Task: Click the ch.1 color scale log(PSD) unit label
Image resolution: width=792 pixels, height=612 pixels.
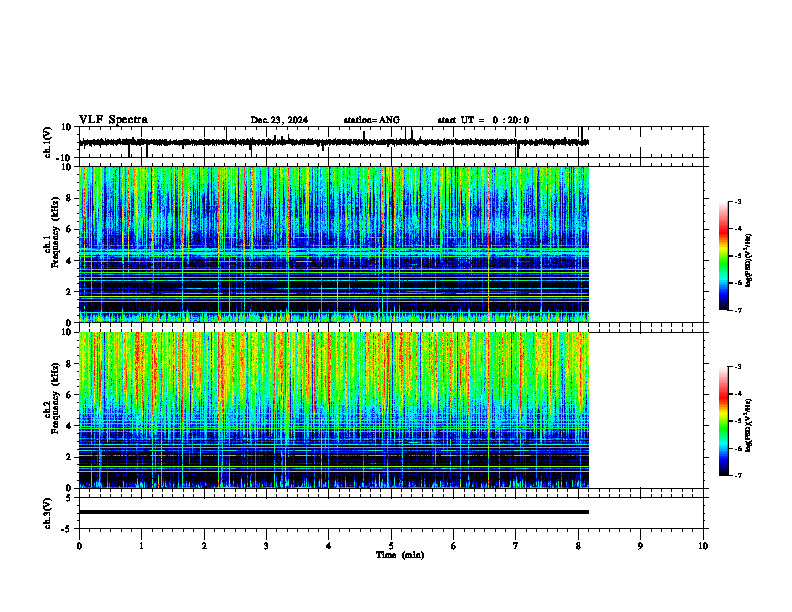Action: click(749, 260)
